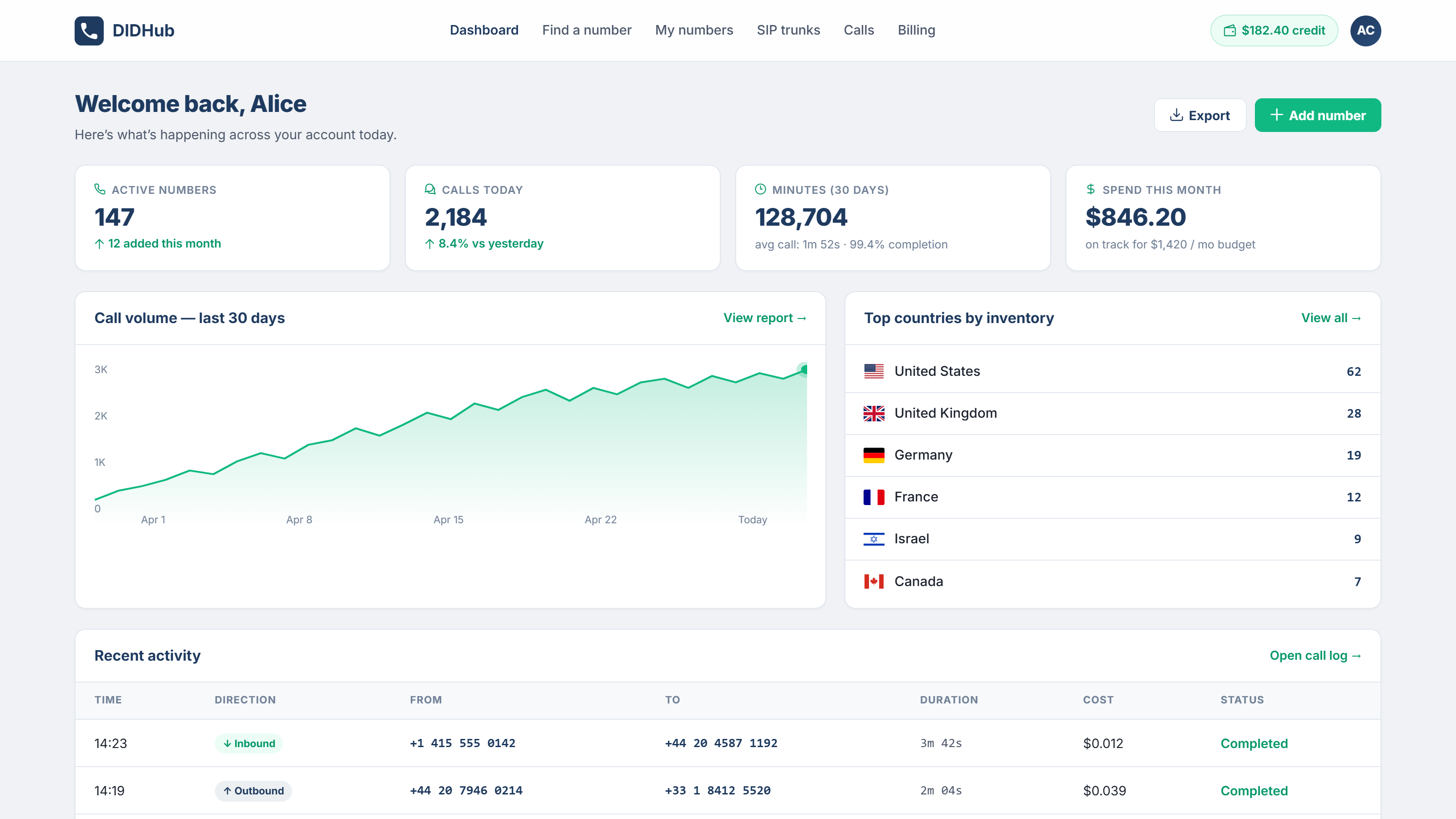Click the $182.40 credit badge
Viewport: 1456px width, 819px height.
pyautogui.click(x=1274, y=30)
